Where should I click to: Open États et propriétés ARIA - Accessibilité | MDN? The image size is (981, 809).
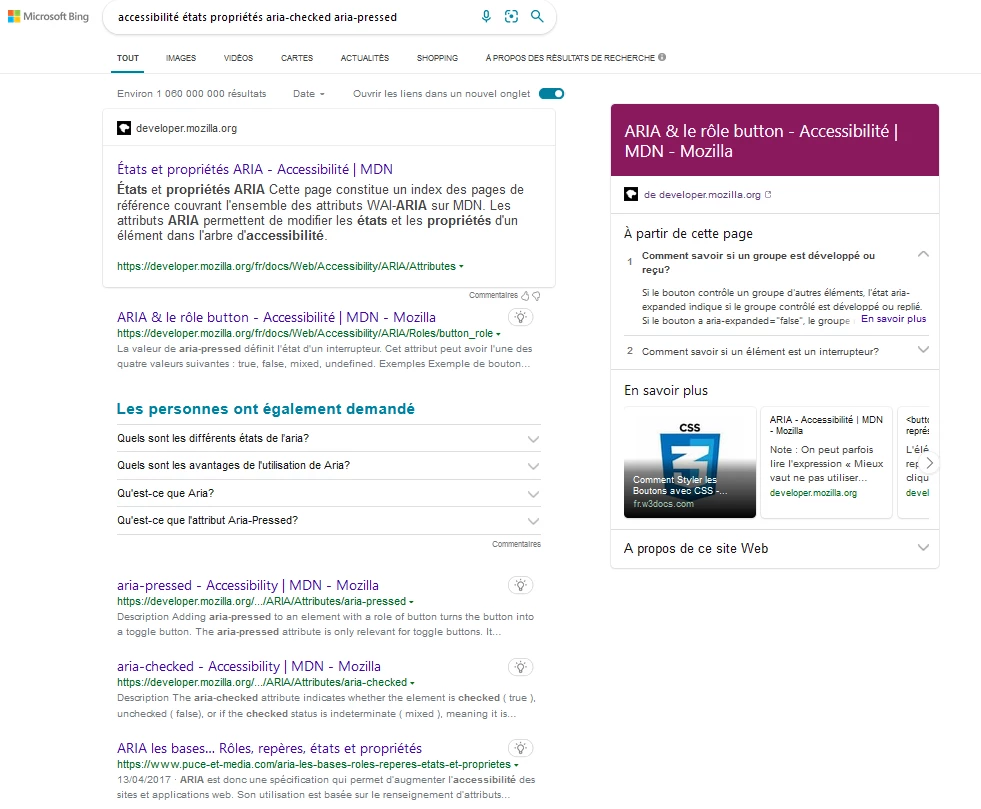255,169
